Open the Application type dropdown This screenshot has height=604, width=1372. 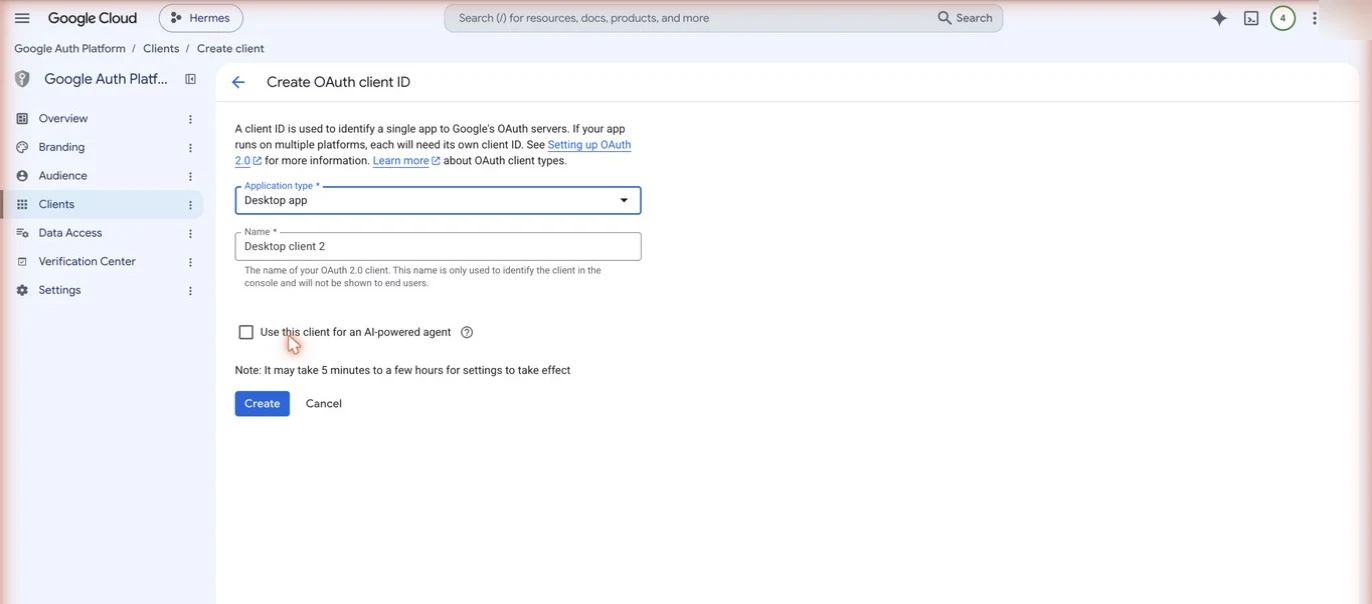(x=438, y=200)
